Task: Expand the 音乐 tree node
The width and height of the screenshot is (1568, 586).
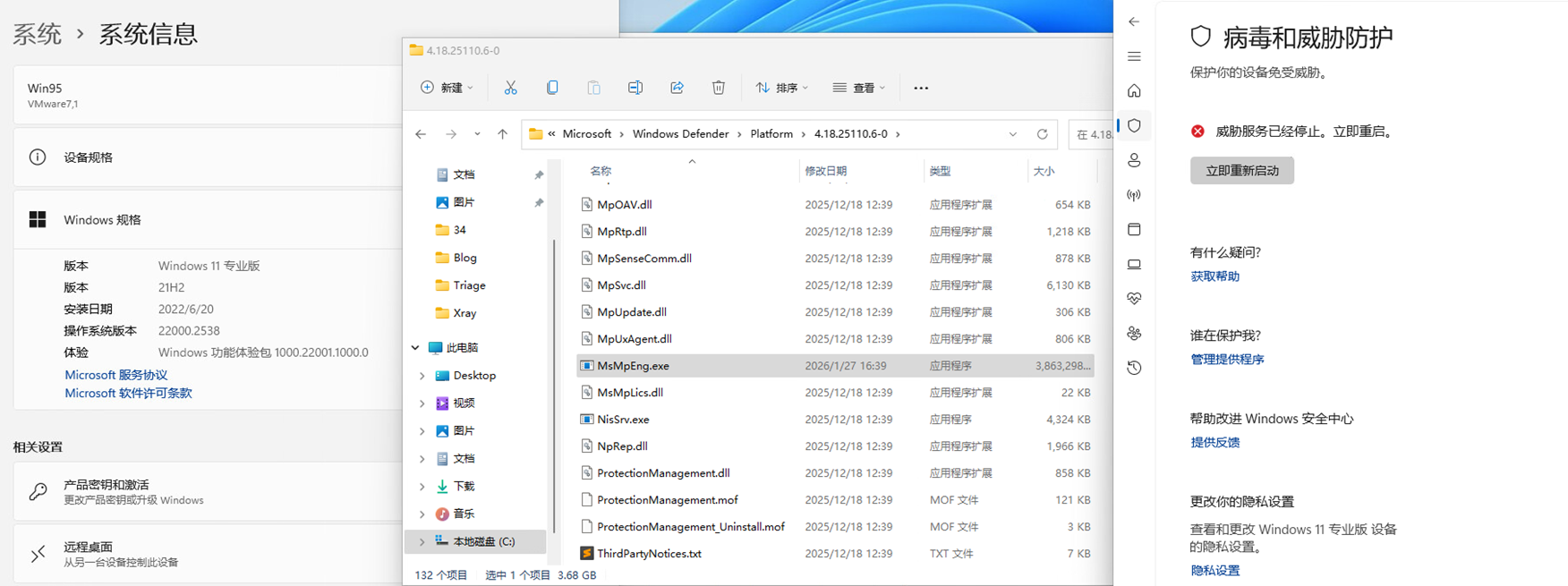Action: point(422,514)
